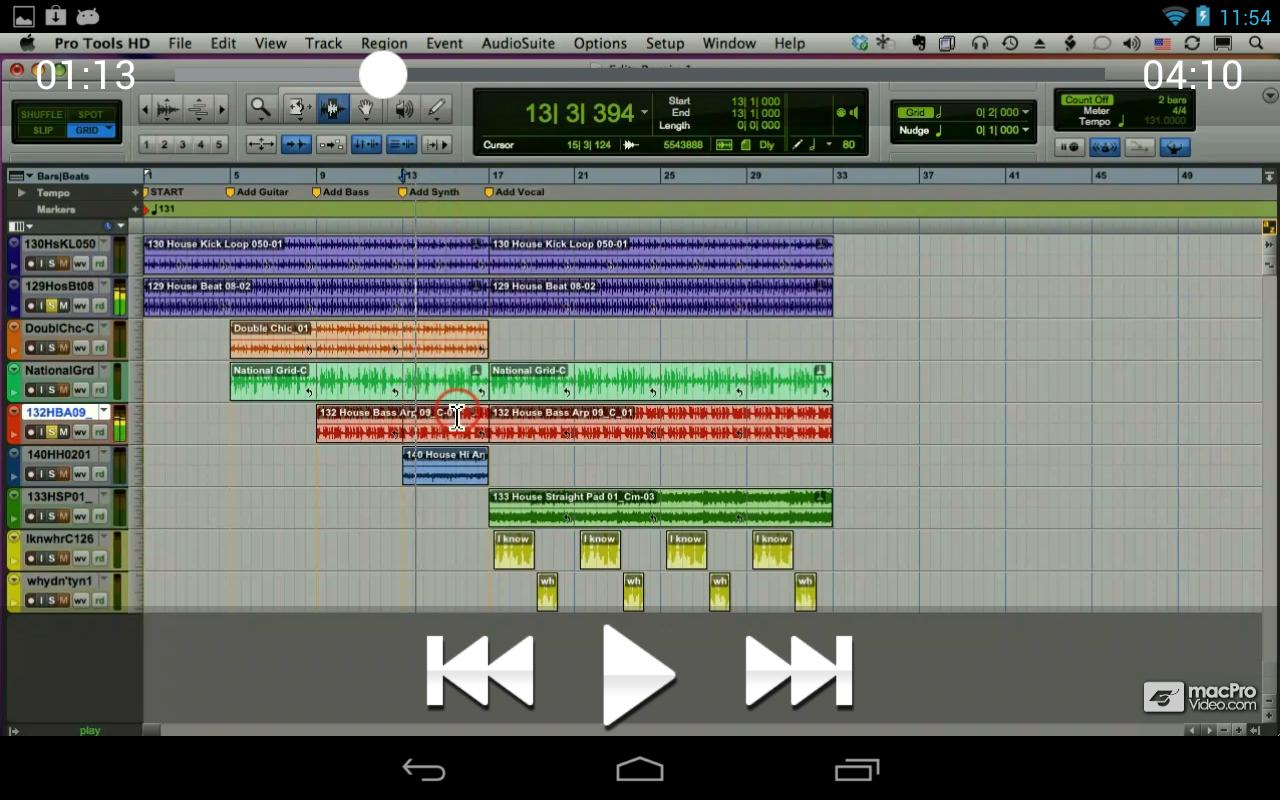Image resolution: width=1280 pixels, height=800 pixels.
Task: Toggle Insertion Follows Playback button
Action: (x=436, y=145)
